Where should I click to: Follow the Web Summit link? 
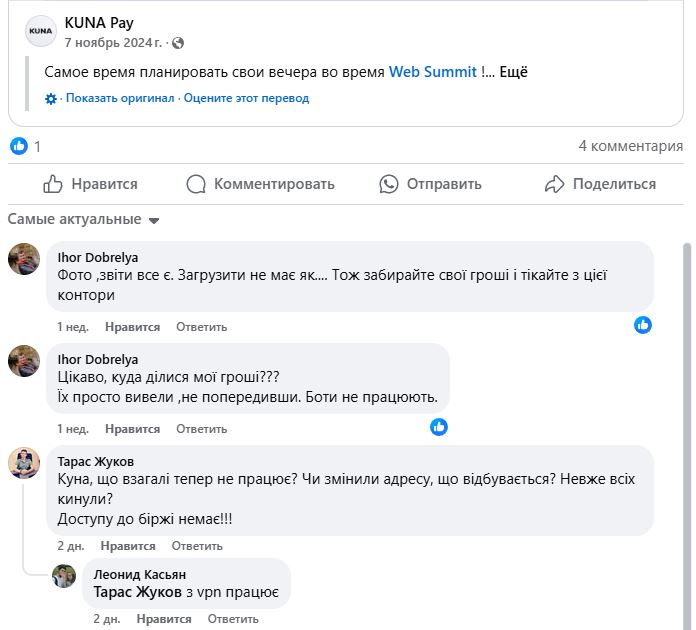coord(433,71)
